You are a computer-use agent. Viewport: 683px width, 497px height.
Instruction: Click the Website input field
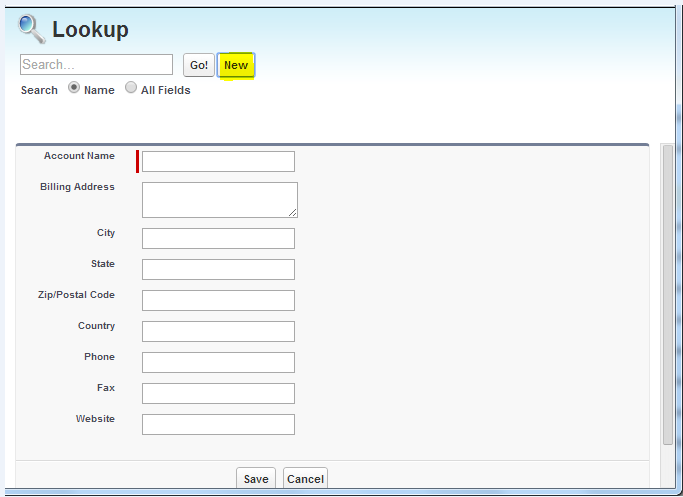(x=218, y=424)
